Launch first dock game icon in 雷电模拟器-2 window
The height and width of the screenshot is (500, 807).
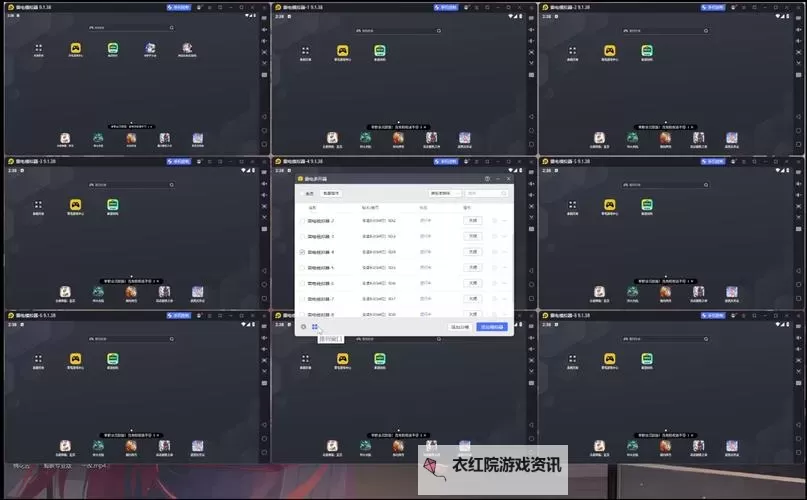(600, 137)
